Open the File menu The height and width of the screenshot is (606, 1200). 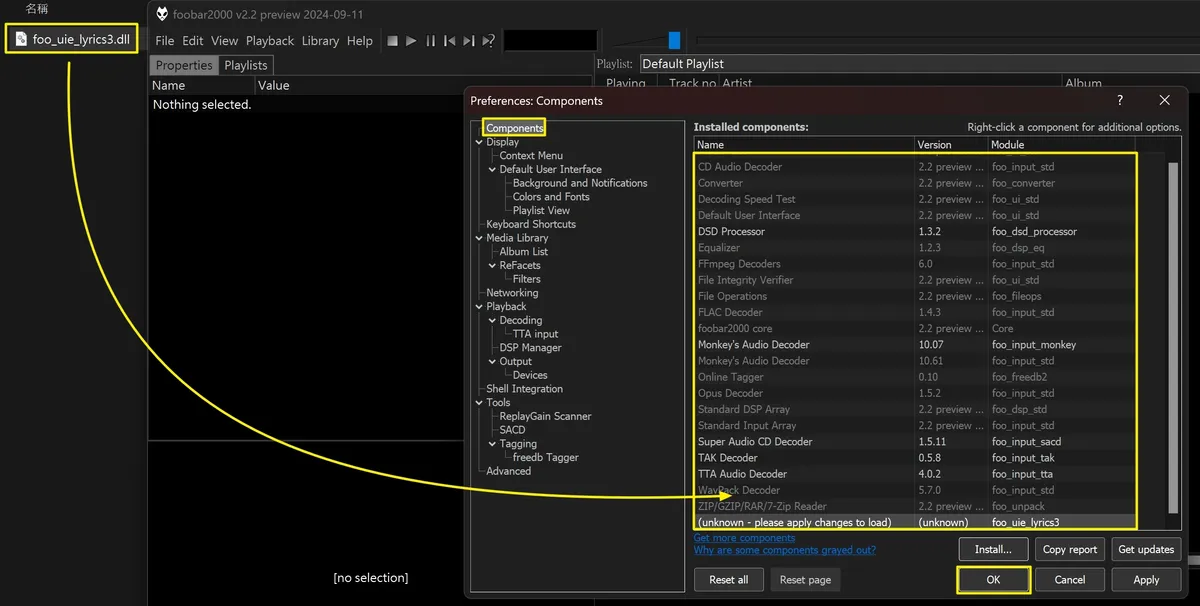click(165, 41)
